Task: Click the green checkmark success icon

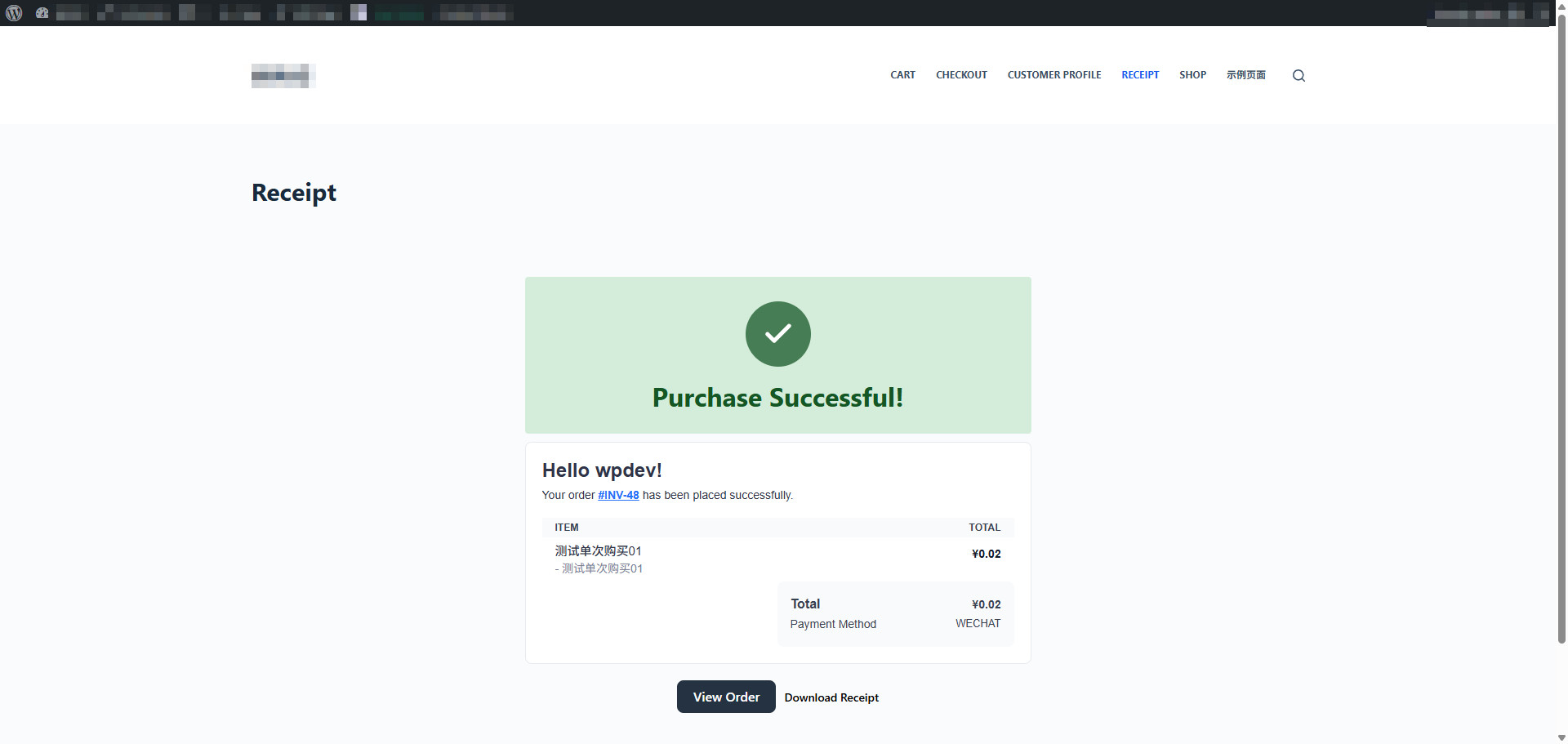Action: coord(777,334)
